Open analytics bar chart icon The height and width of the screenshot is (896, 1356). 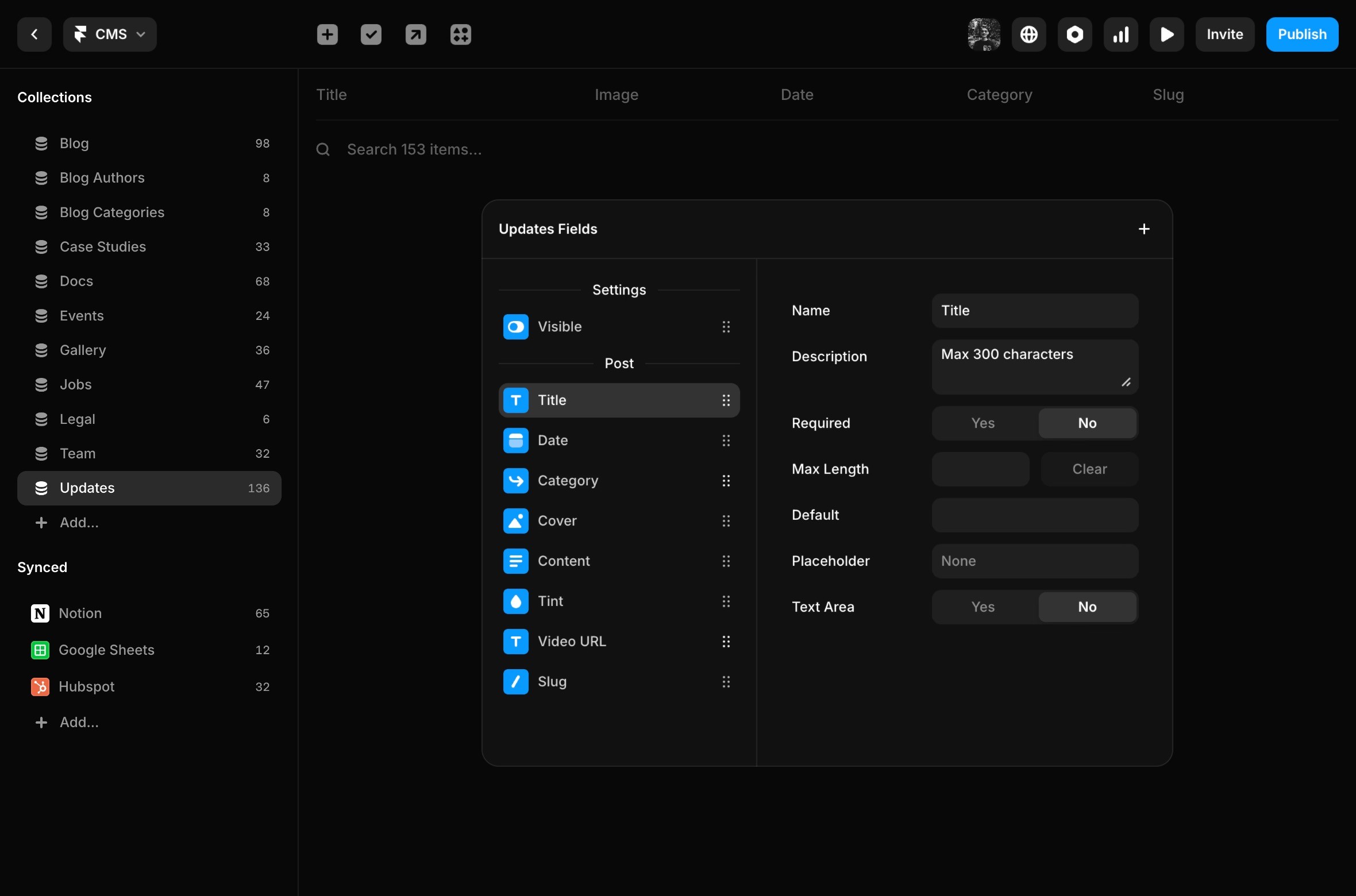click(1120, 34)
